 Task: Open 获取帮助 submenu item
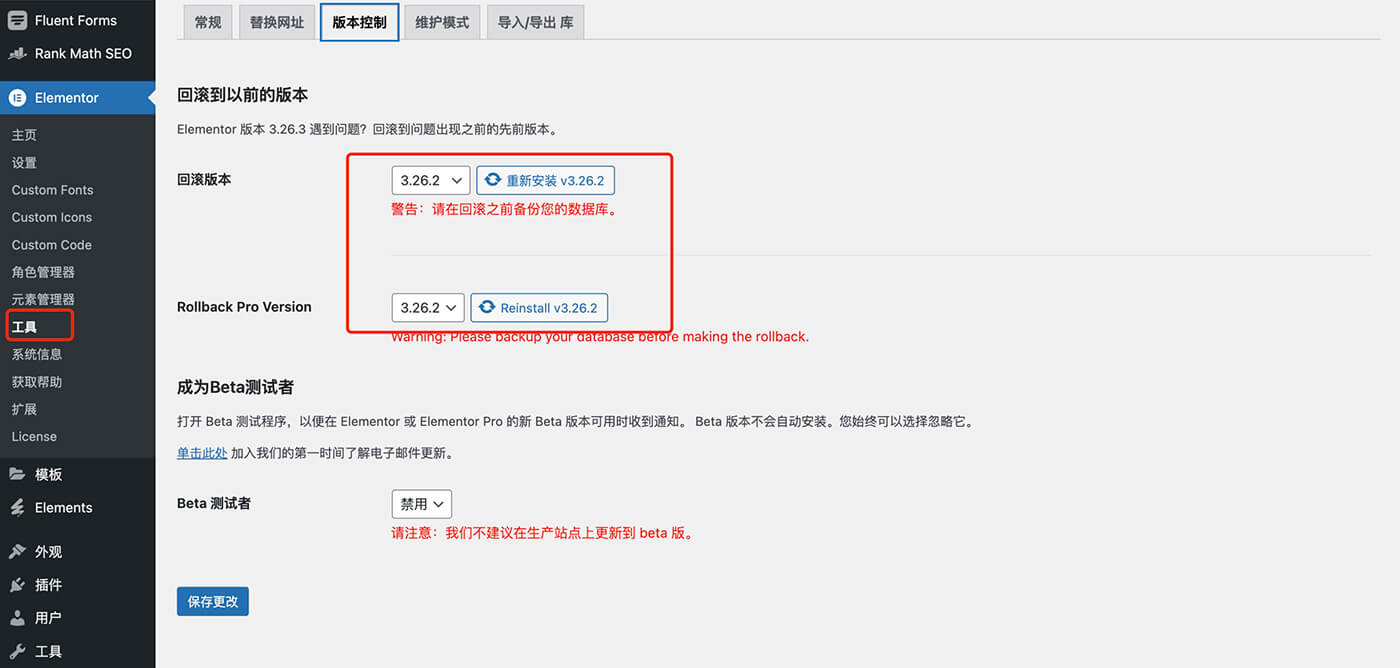(x=37, y=382)
